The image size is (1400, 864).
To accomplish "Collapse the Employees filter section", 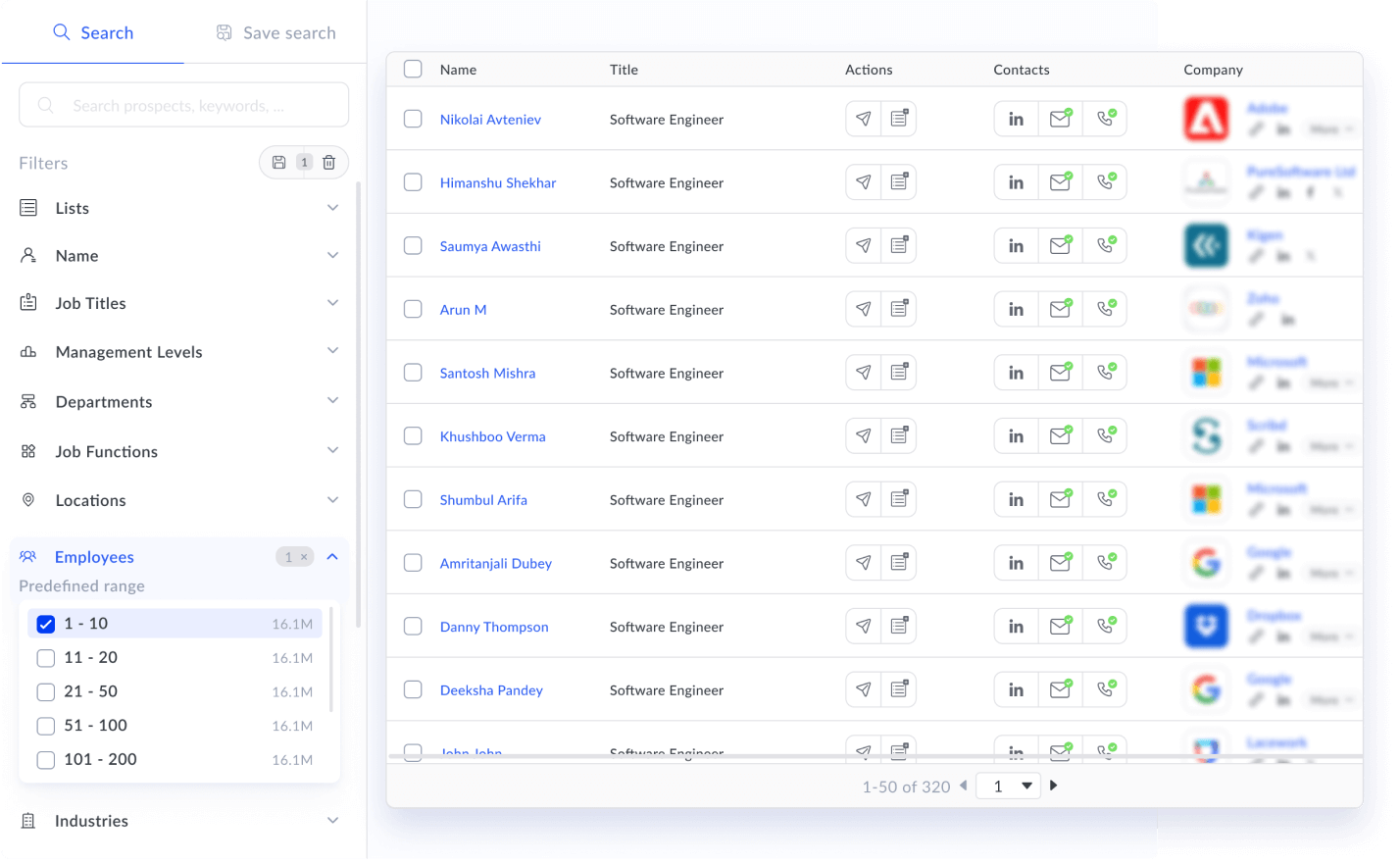I will pos(332,557).
